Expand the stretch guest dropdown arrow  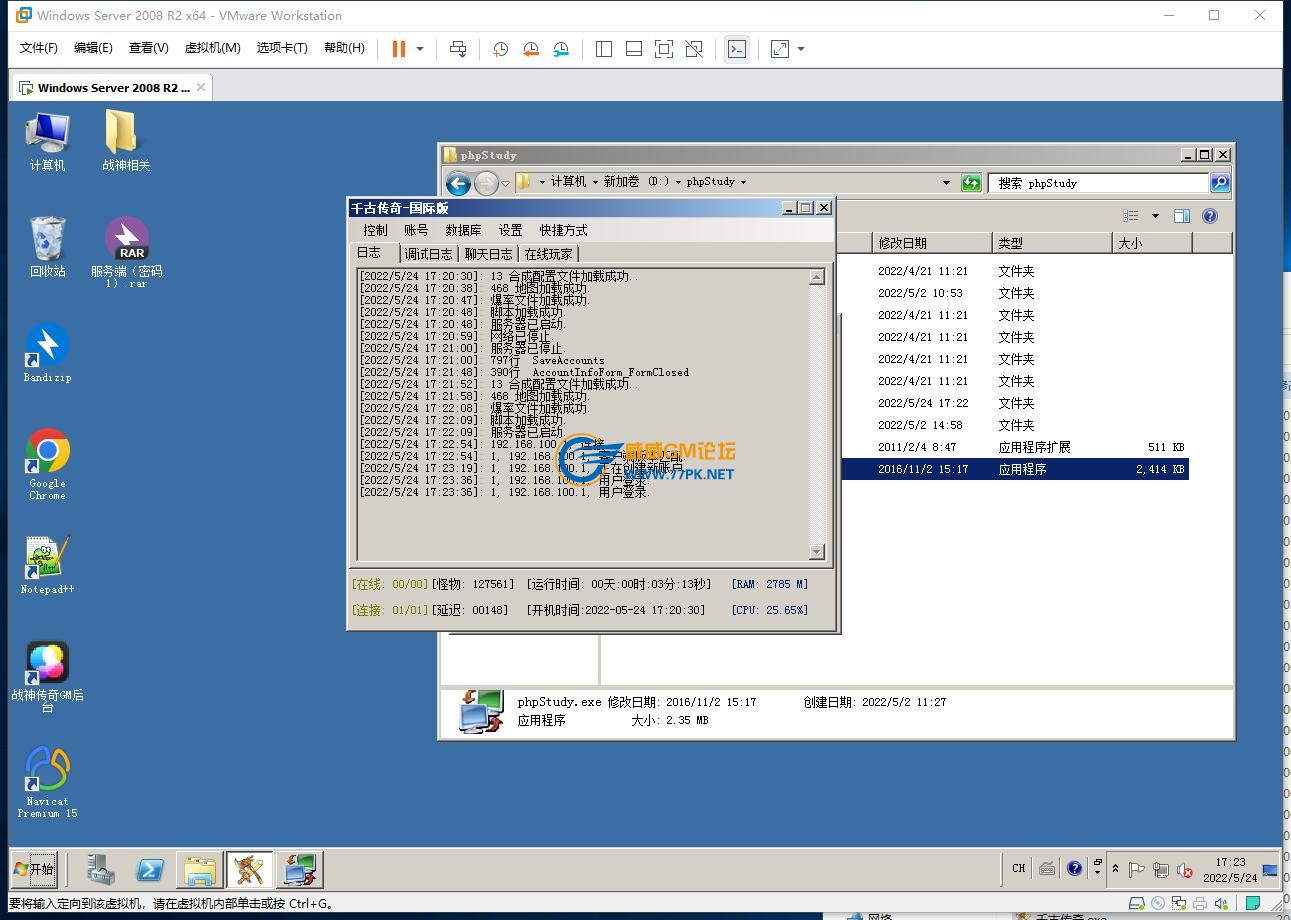click(x=801, y=49)
